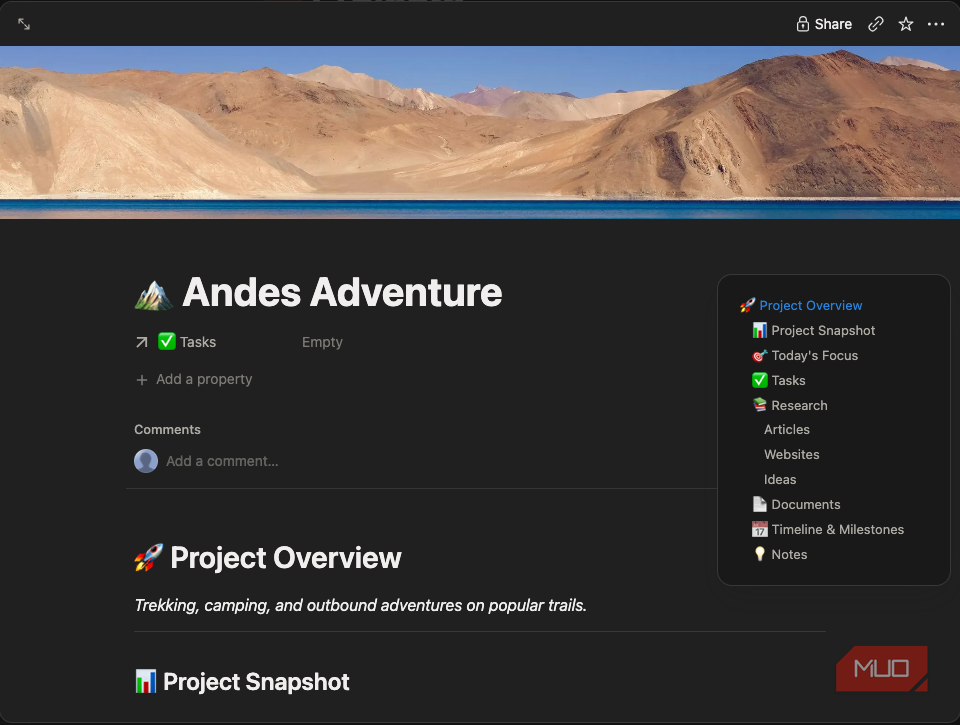This screenshot has width=960, height=725.
Task: Add a comment in the comment field
Action: tap(222, 461)
